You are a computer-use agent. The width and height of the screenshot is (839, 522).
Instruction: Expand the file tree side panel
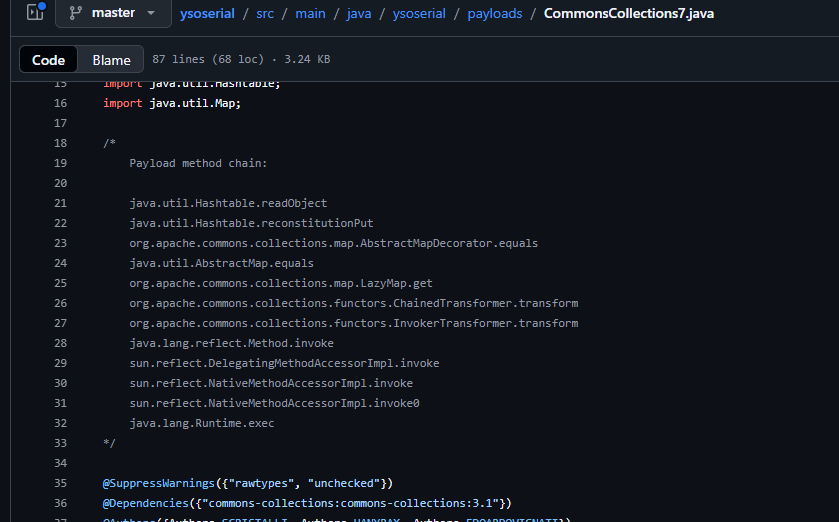tap(36, 13)
